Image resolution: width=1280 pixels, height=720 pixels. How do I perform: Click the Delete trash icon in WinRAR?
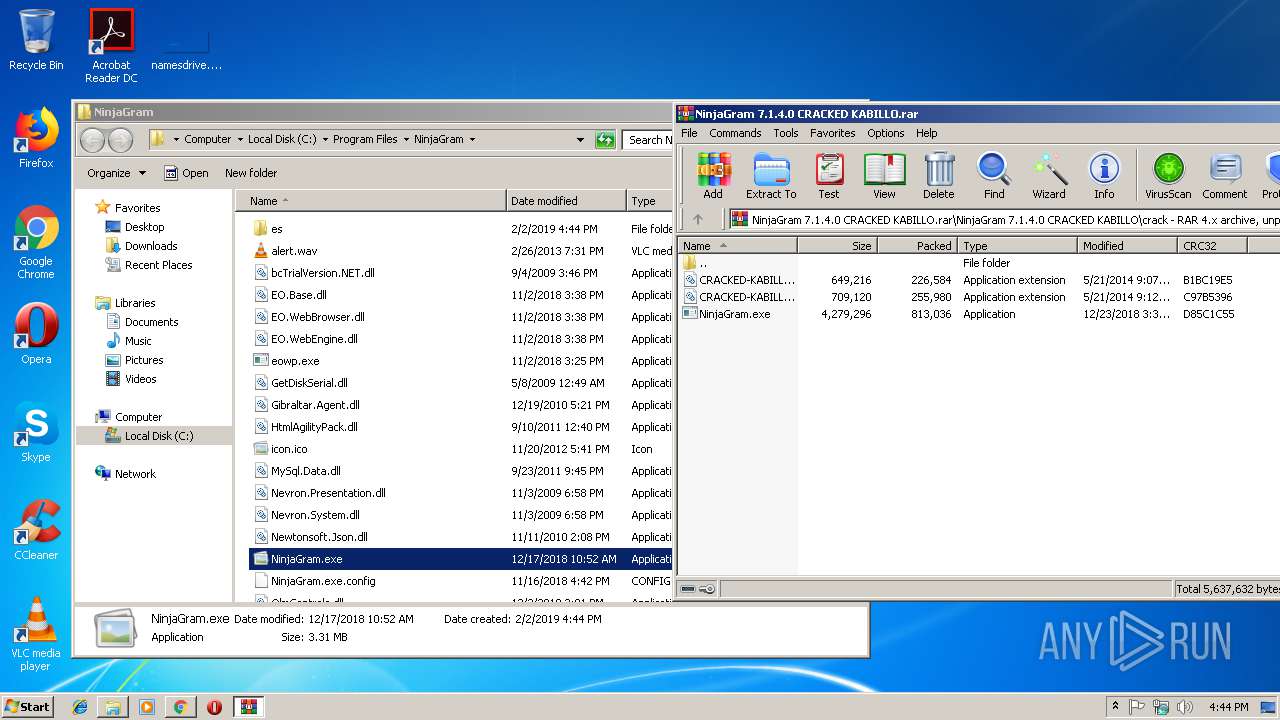click(x=938, y=176)
